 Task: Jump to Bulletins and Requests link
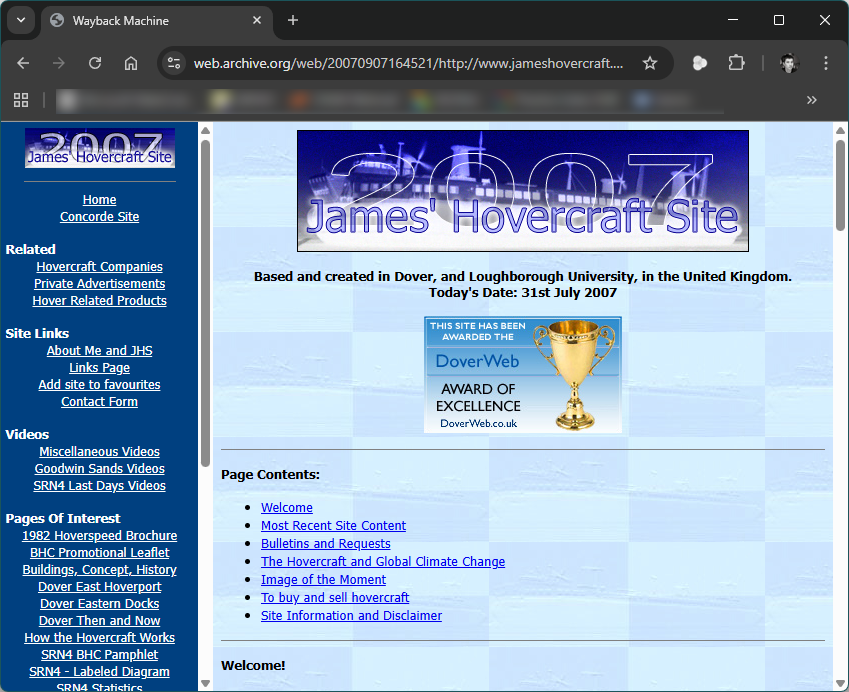pyautogui.click(x=325, y=544)
